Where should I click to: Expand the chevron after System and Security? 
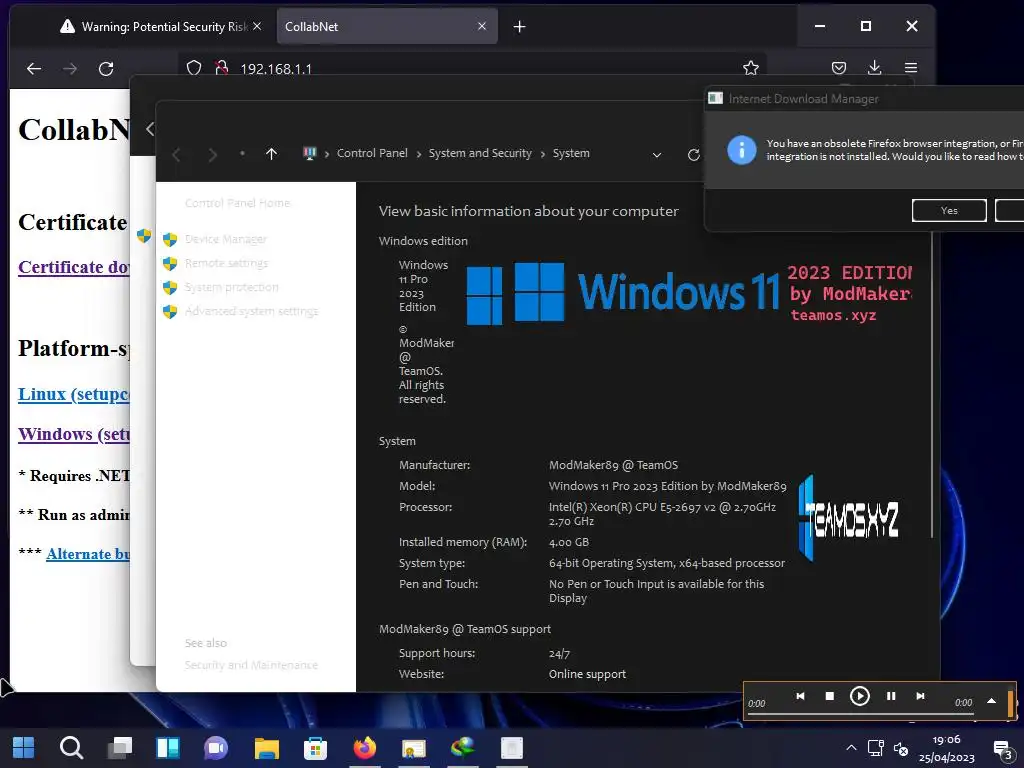click(543, 154)
